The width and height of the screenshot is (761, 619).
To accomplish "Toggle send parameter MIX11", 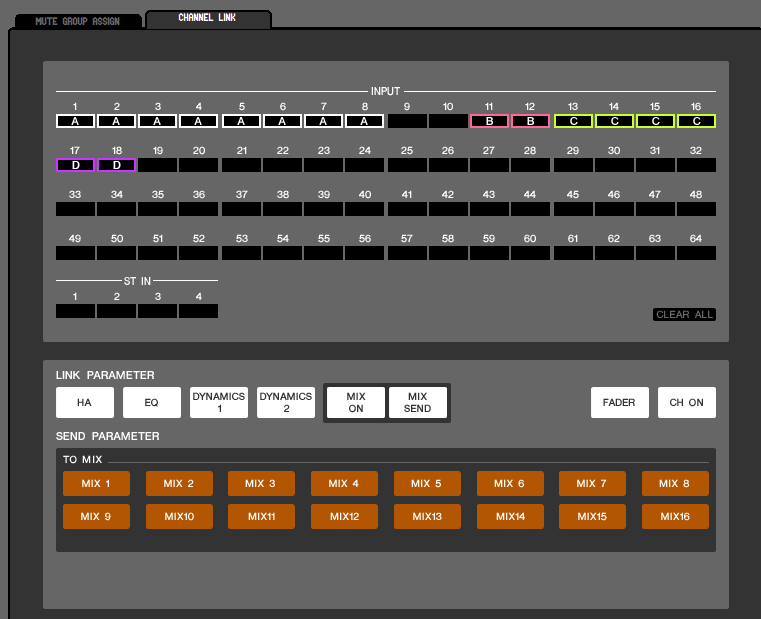I will point(261,517).
